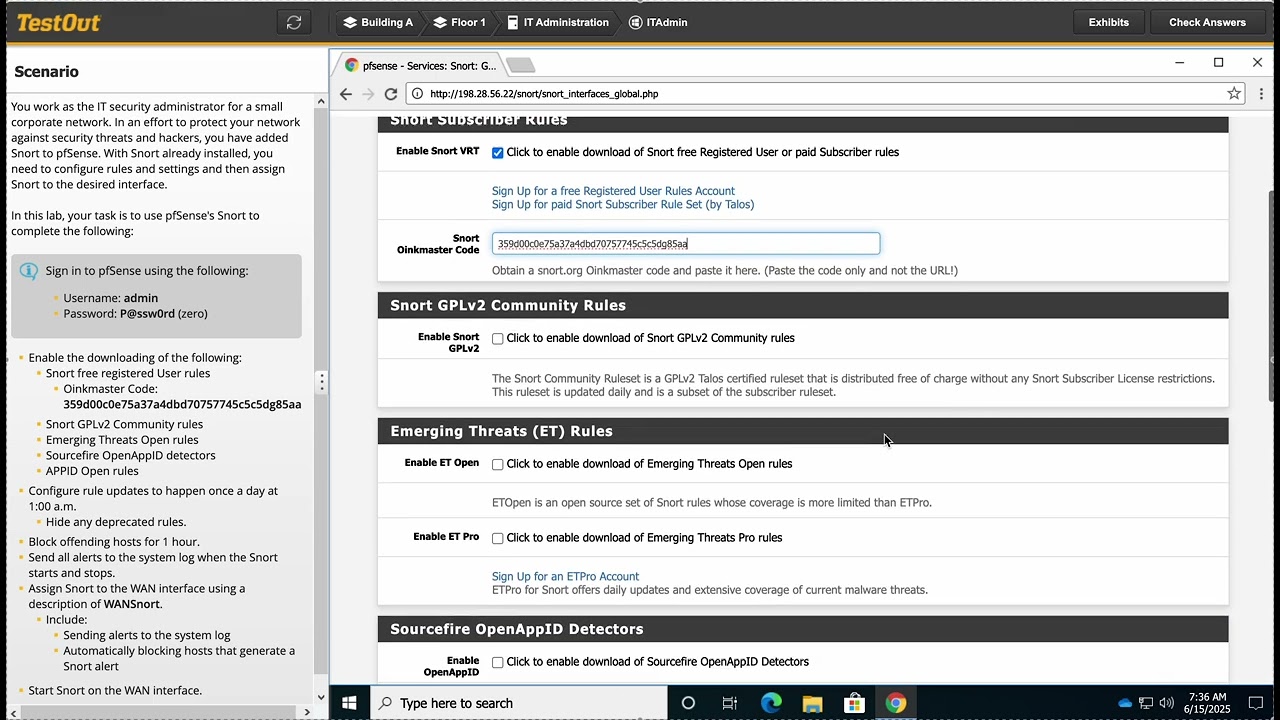
Task: Reload the pfSense page
Action: pyautogui.click(x=391, y=94)
